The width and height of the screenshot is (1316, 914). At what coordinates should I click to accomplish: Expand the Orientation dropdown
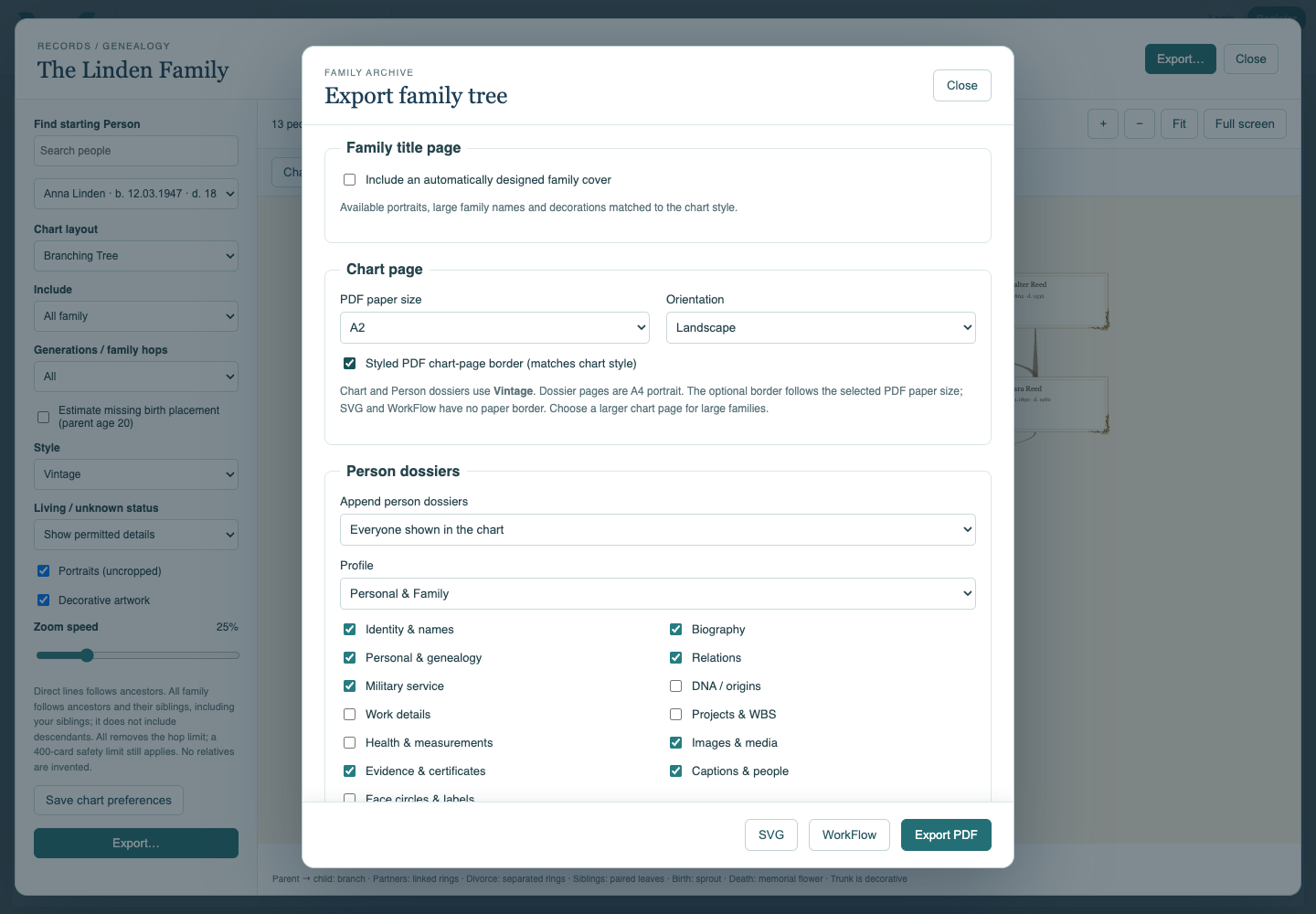[x=821, y=328]
